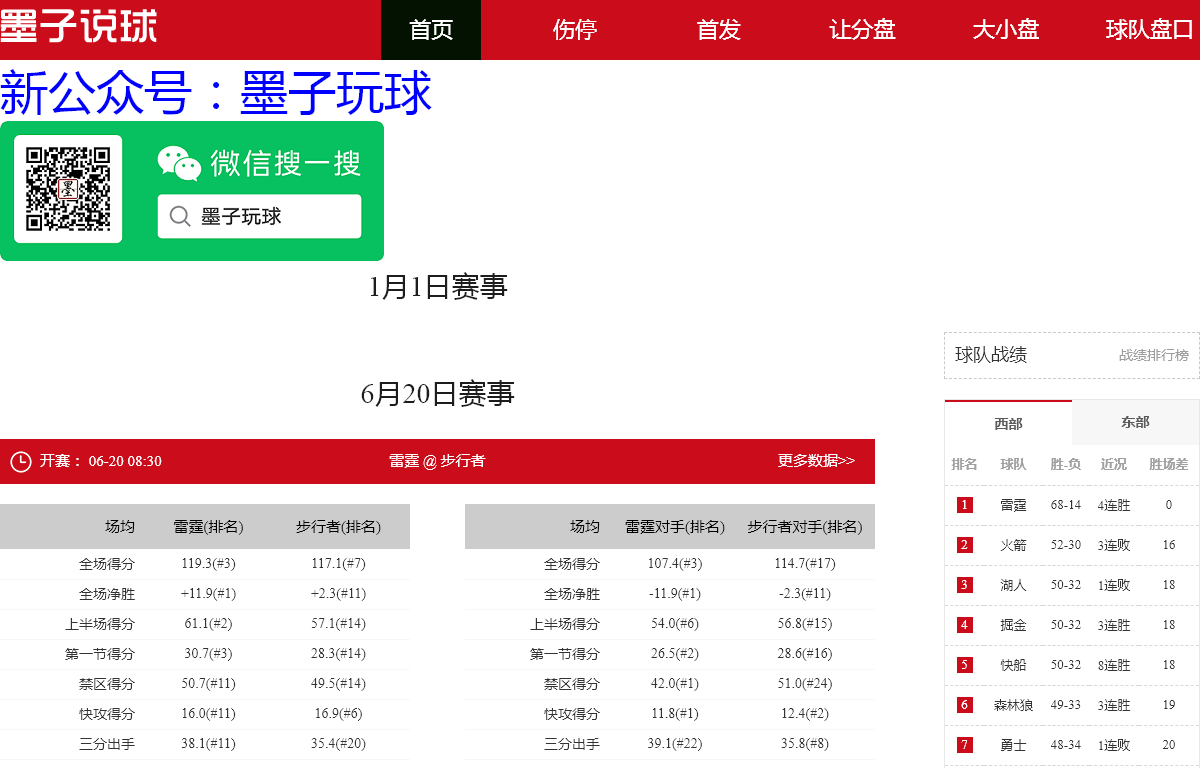Select team 勇士 in standings
Image resolution: width=1200 pixels, height=768 pixels.
(1013, 745)
